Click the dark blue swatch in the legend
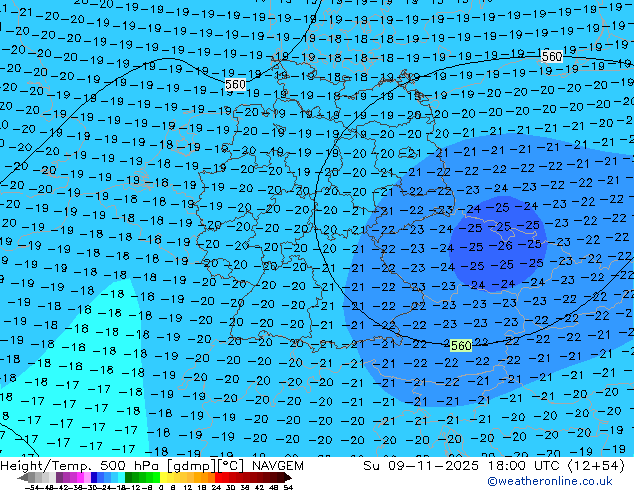The width and height of the screenshot is (634, 490). click(x=94, y=477)
